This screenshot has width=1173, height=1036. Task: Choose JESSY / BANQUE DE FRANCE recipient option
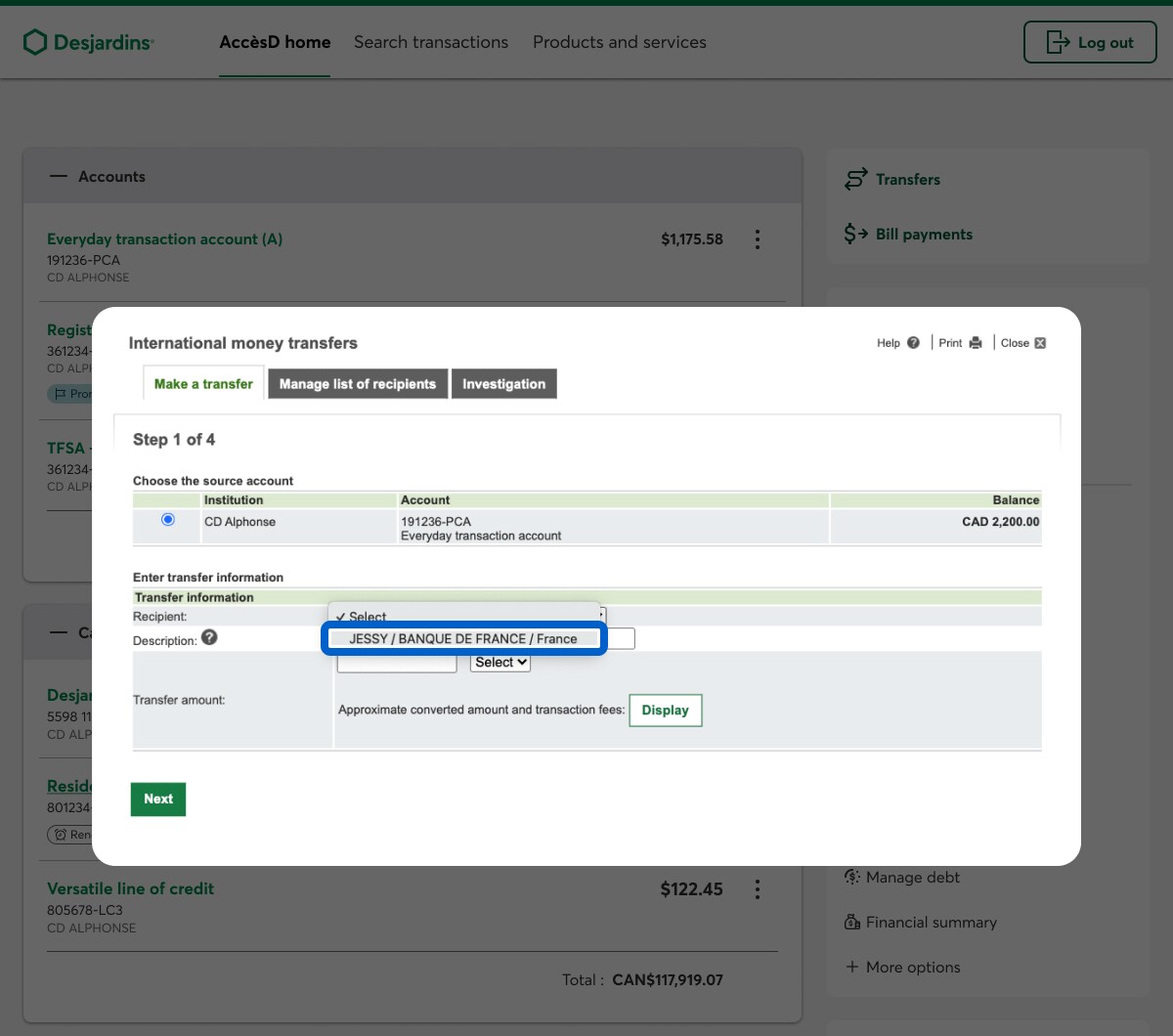(463, 639)
